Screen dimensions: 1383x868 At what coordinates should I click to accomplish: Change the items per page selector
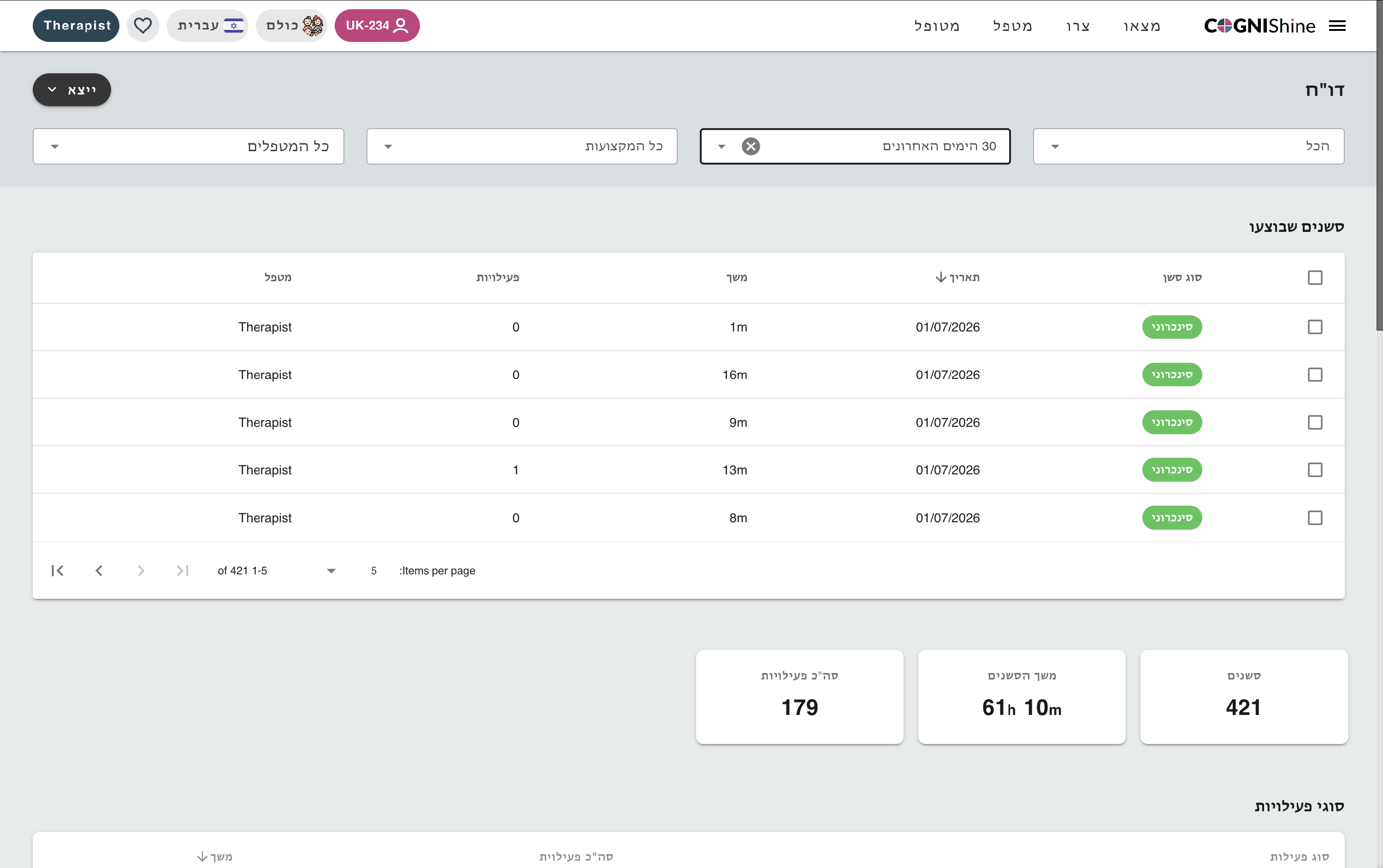tap(352, 571)
